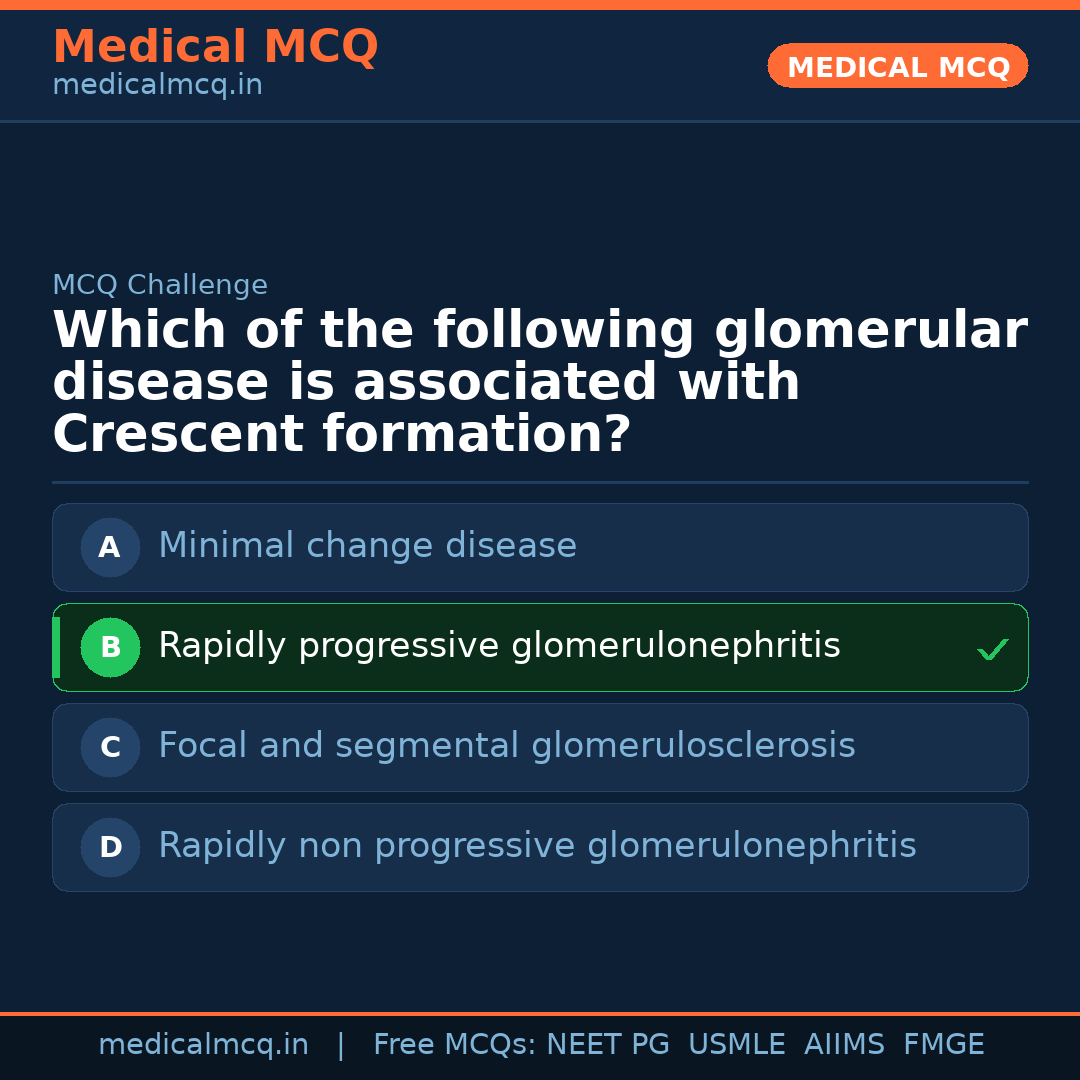This screenshot has height=1080, width=1080.
Task: Click green highlight bar beside option B
Action: point(56,647)
